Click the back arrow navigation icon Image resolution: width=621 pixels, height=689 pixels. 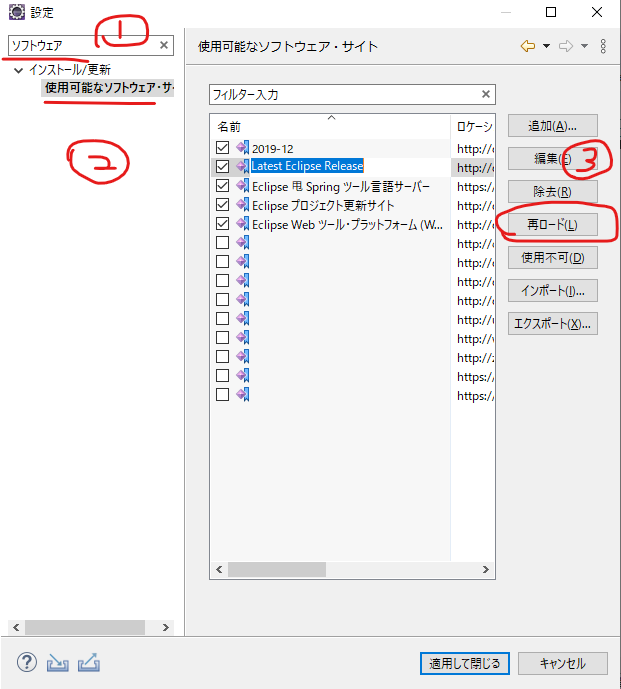(x=527, y=46)
